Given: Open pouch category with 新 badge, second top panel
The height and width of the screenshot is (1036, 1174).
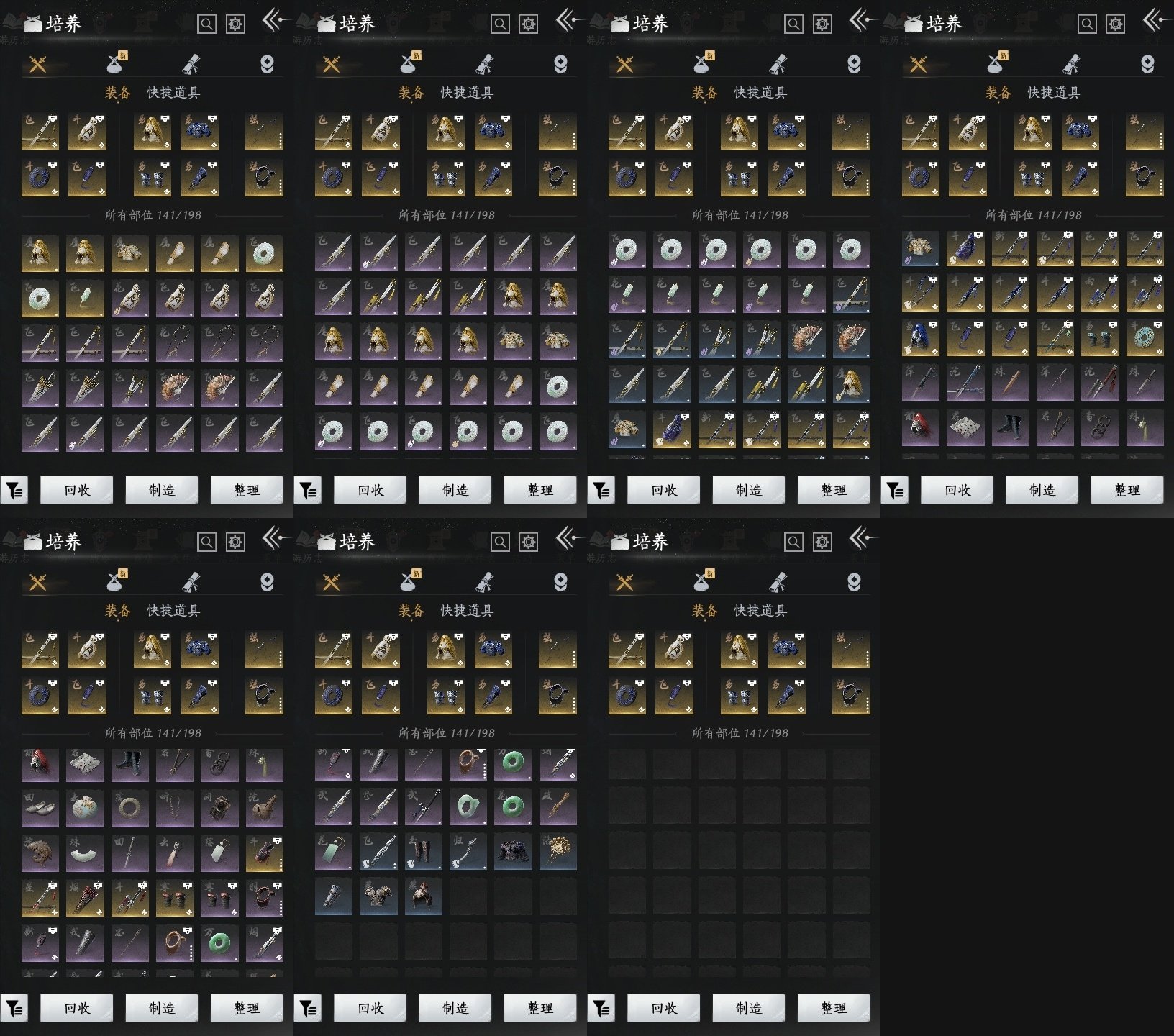Looking at the screenshot, I should click(x=409, y=65).
